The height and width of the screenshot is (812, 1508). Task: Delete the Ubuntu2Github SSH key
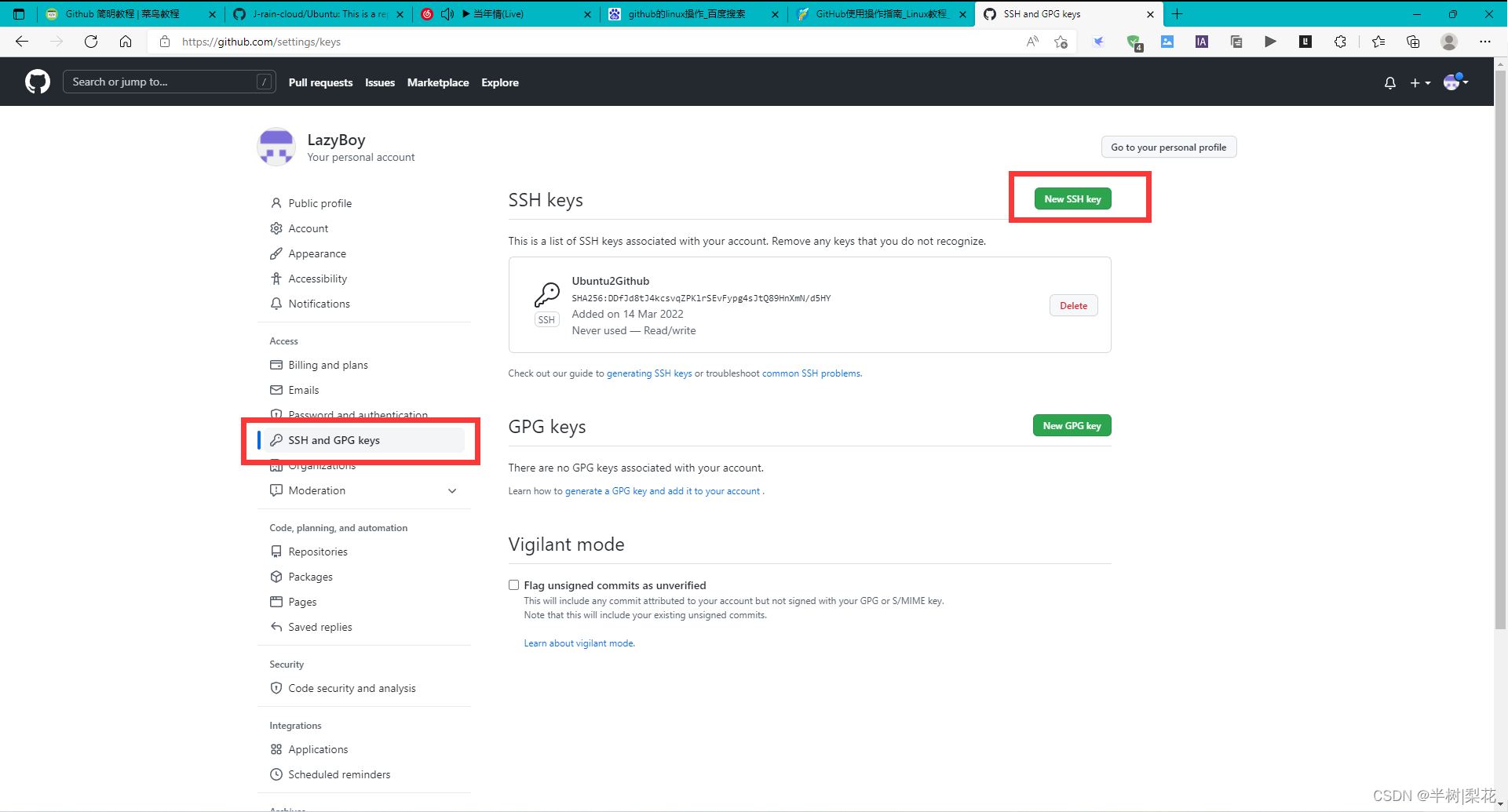pos(1073,305)
